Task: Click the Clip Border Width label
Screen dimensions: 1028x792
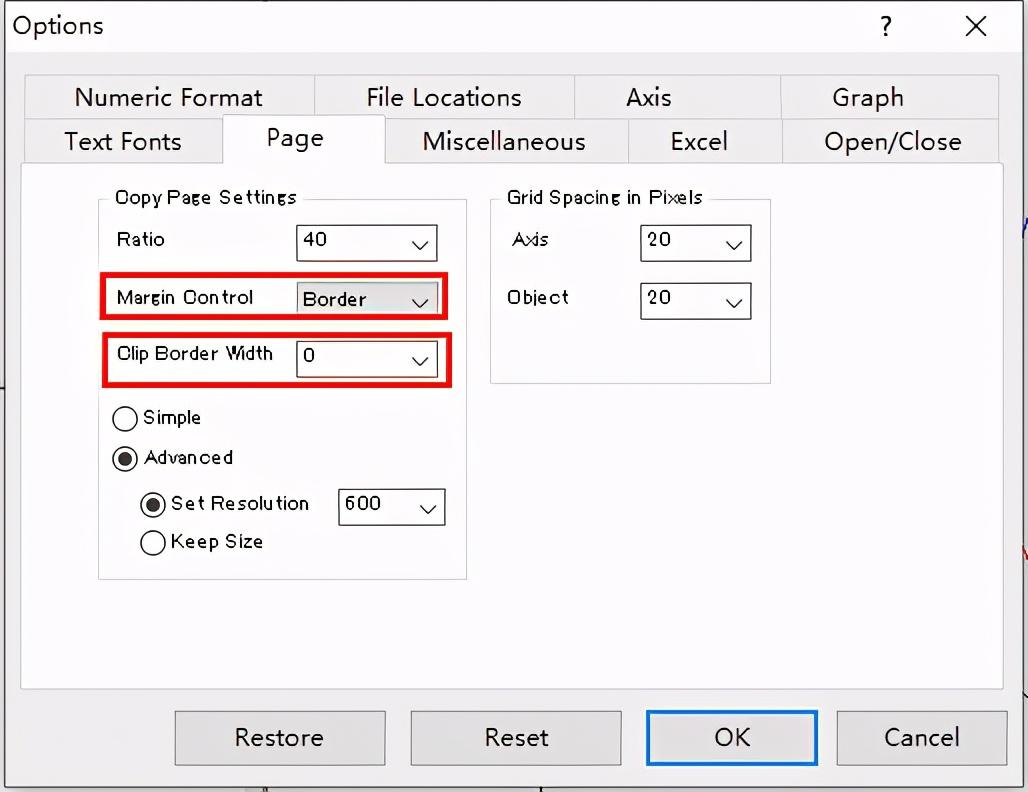Action: coord(195,353)
